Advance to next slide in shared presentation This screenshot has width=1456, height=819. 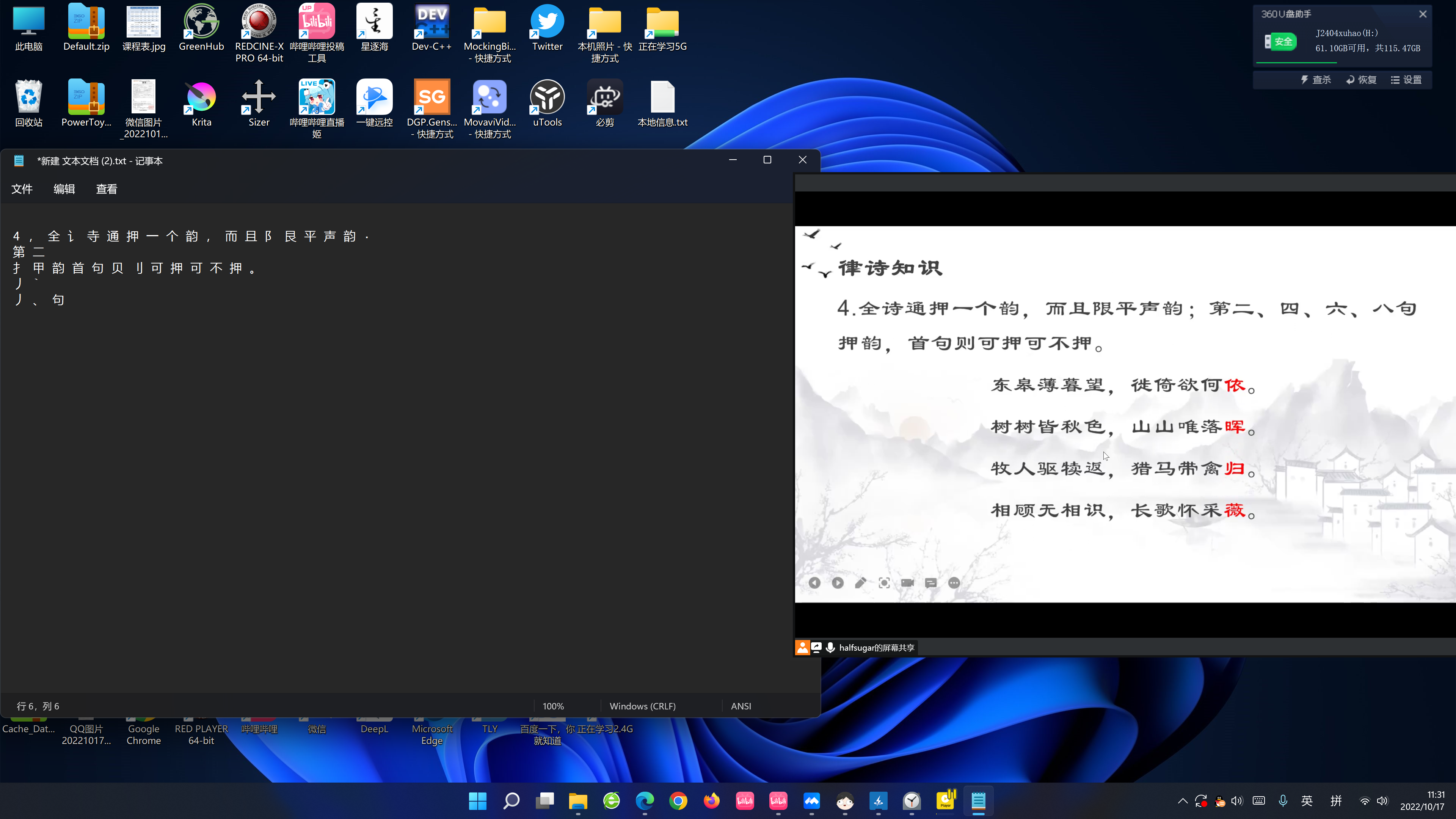838,583
